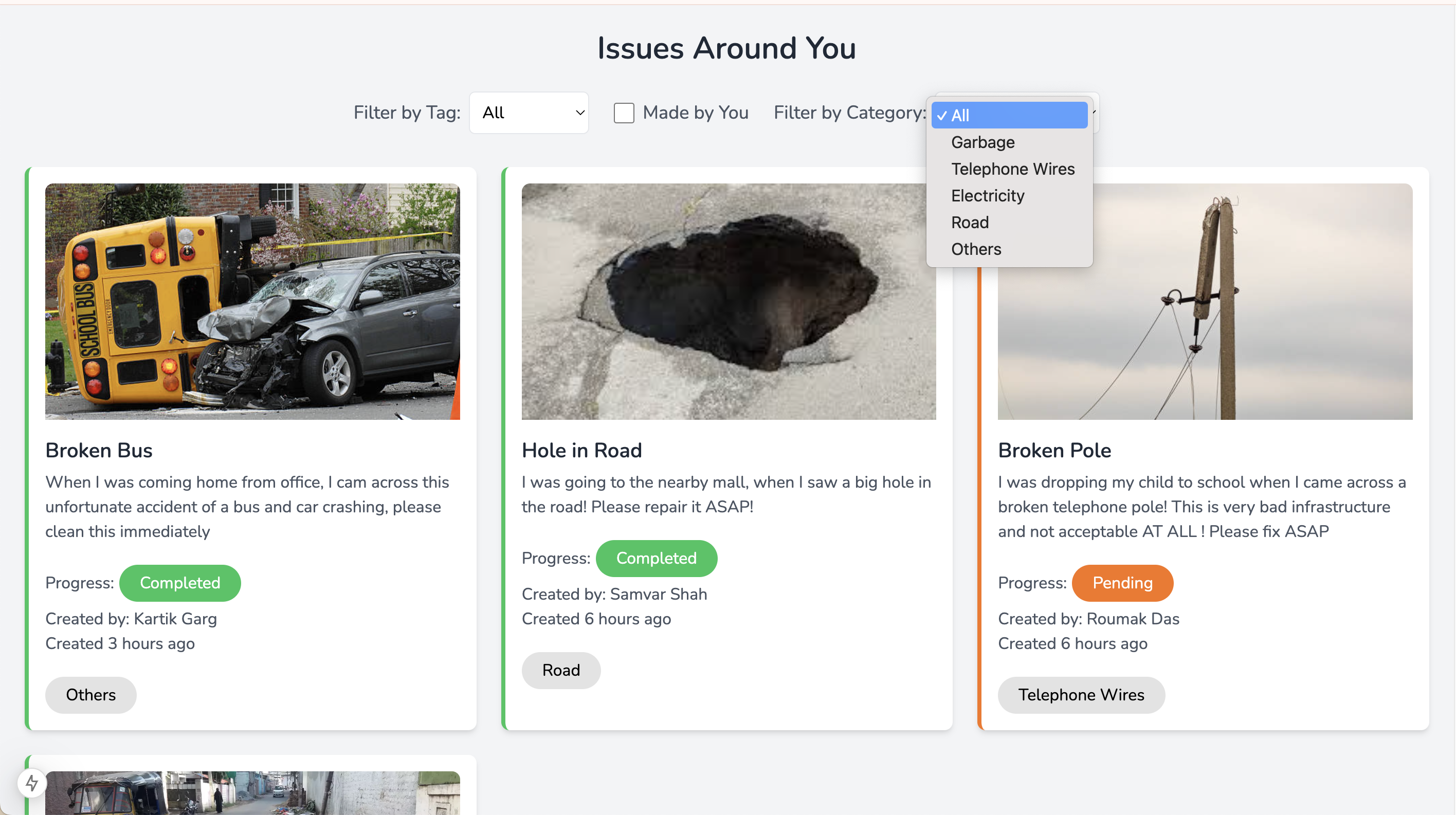Click Others tag chip under Broken Bus
The width and height of the screenshot is (1456, 815).
tap(90, 695)
